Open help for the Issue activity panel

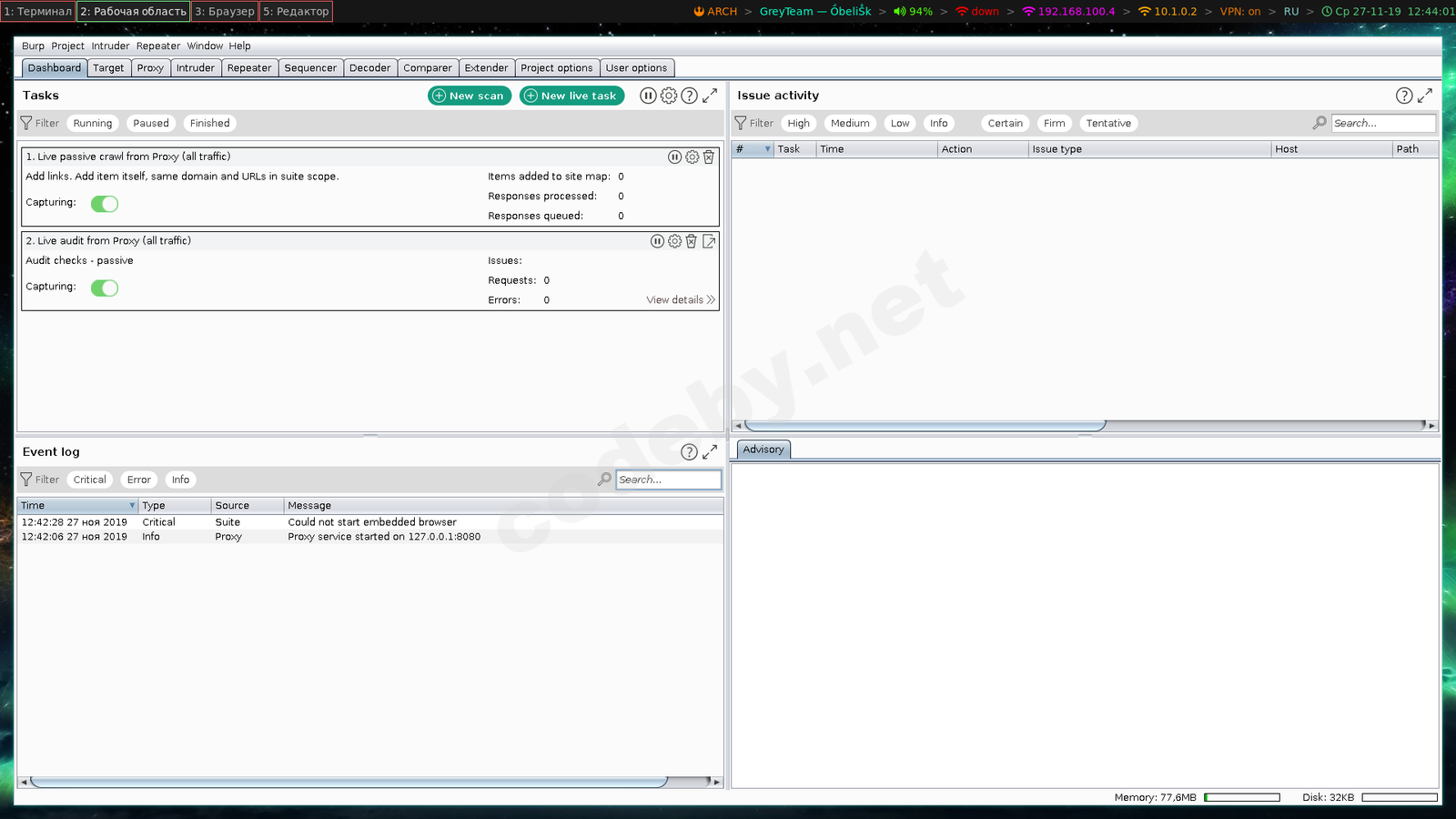click(x=1404, y=96)
